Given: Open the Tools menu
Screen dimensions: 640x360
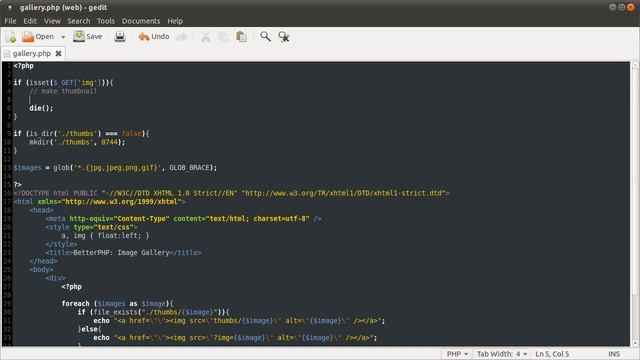Looking at the screenshot, I should click(106, 21).
